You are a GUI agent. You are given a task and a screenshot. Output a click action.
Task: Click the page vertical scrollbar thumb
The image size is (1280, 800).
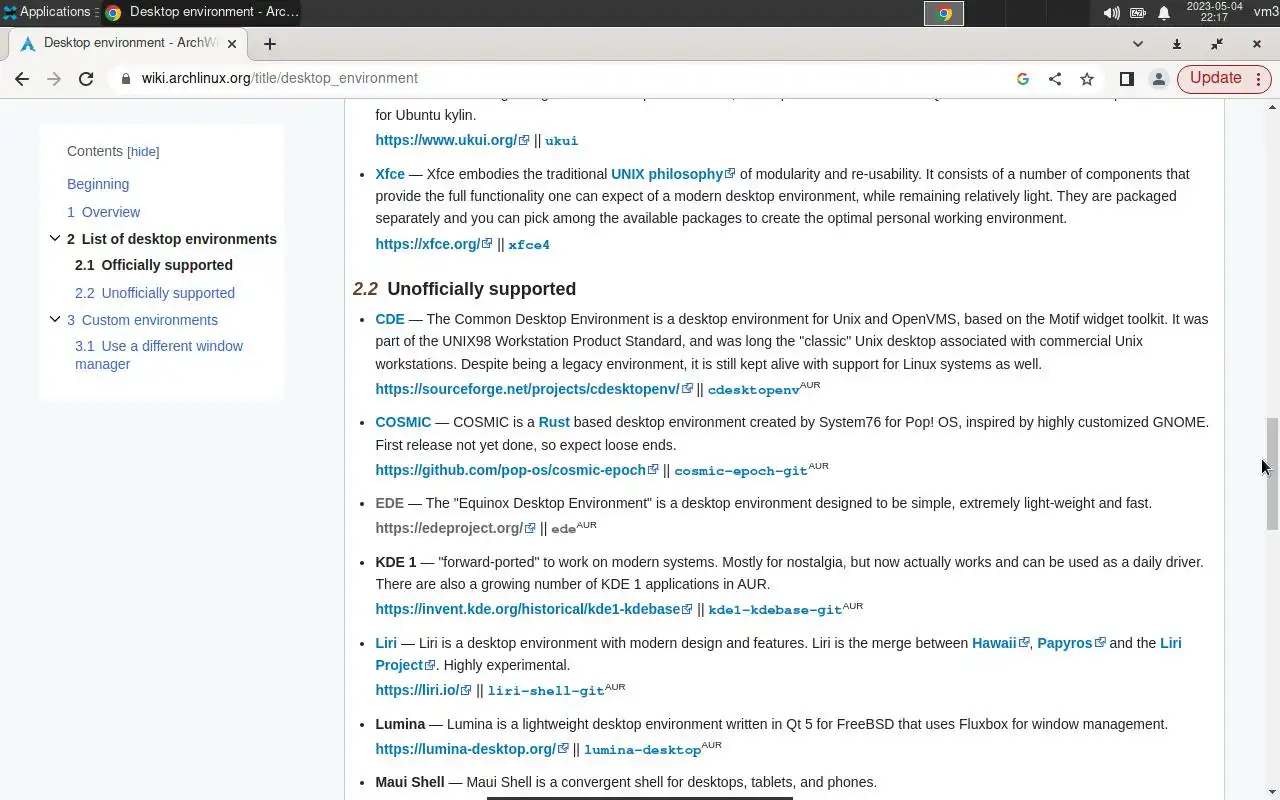coord(1272,474)
